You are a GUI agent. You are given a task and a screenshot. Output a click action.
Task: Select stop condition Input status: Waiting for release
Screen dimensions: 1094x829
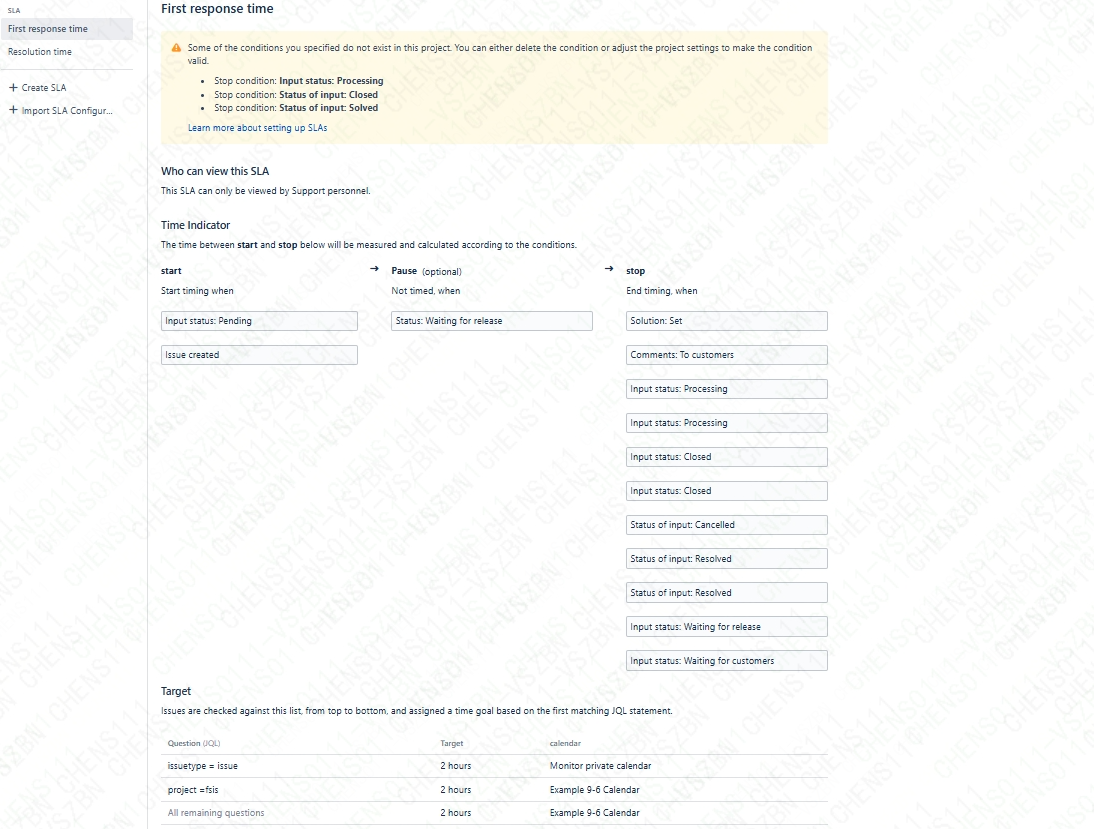[x=727, y=627]
